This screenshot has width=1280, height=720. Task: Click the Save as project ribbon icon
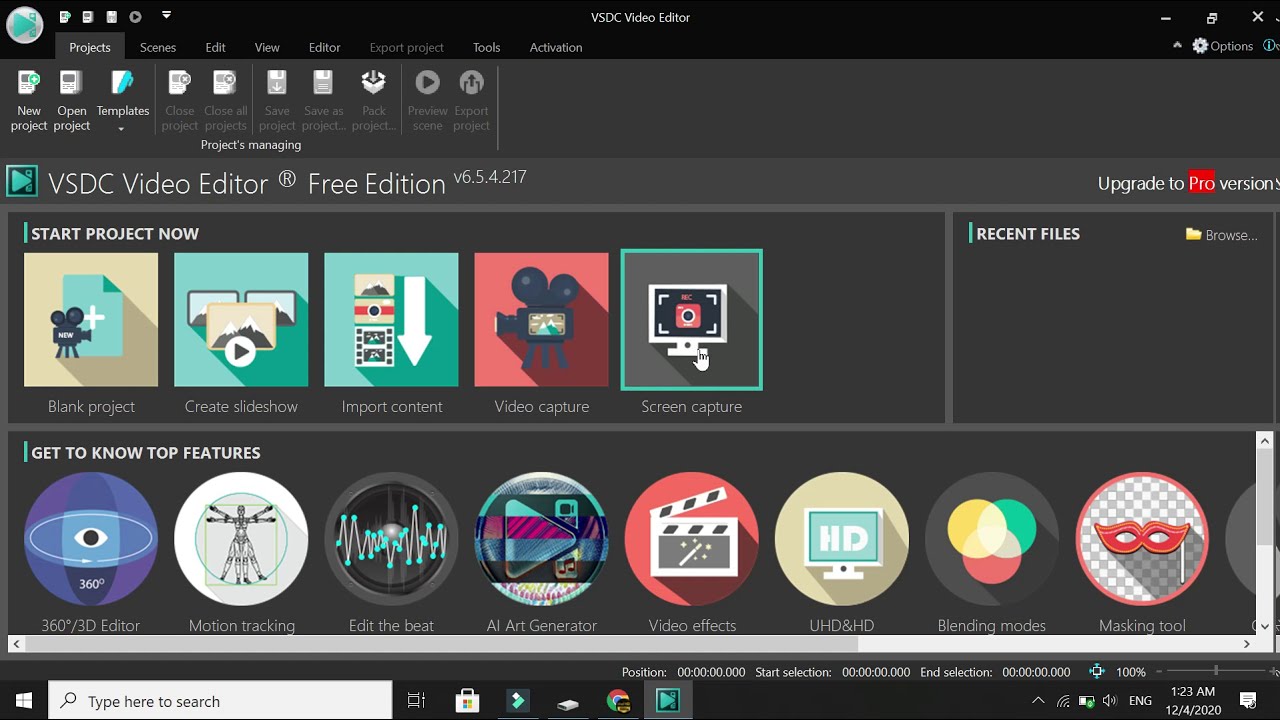point(323,100)
